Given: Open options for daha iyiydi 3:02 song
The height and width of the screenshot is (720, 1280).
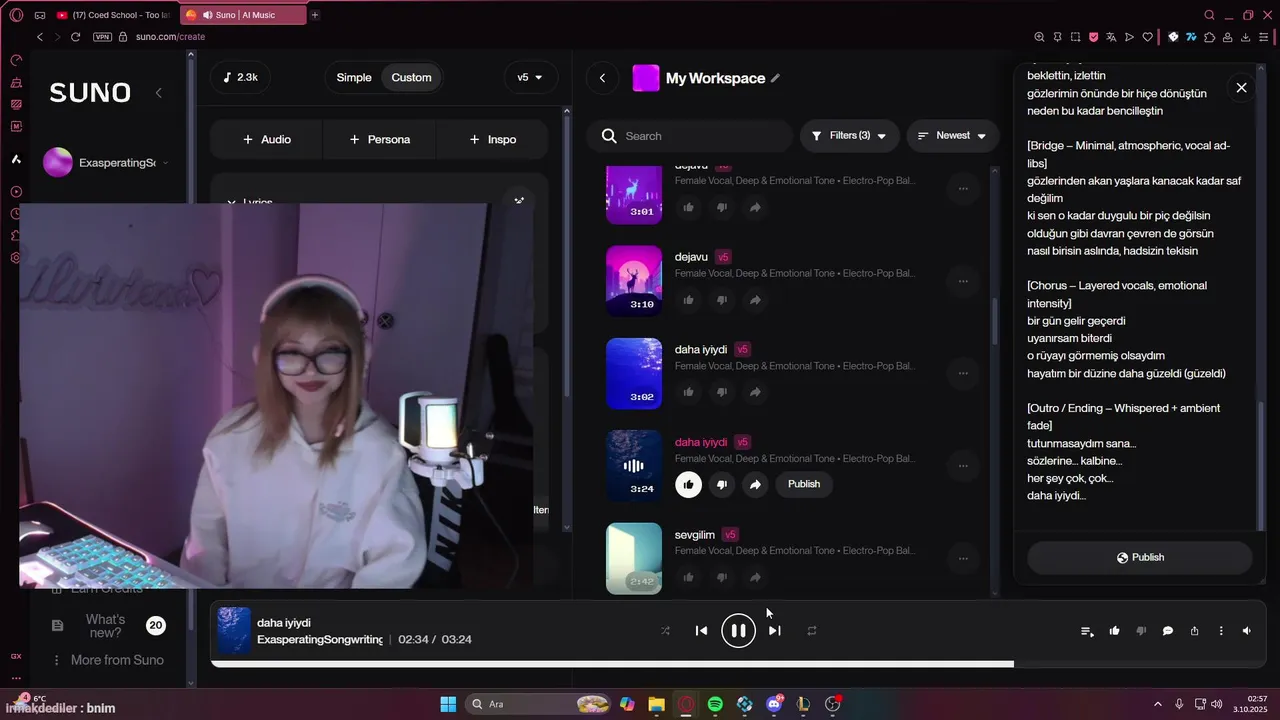Looking at the screenshot, I should click(963, 373).
